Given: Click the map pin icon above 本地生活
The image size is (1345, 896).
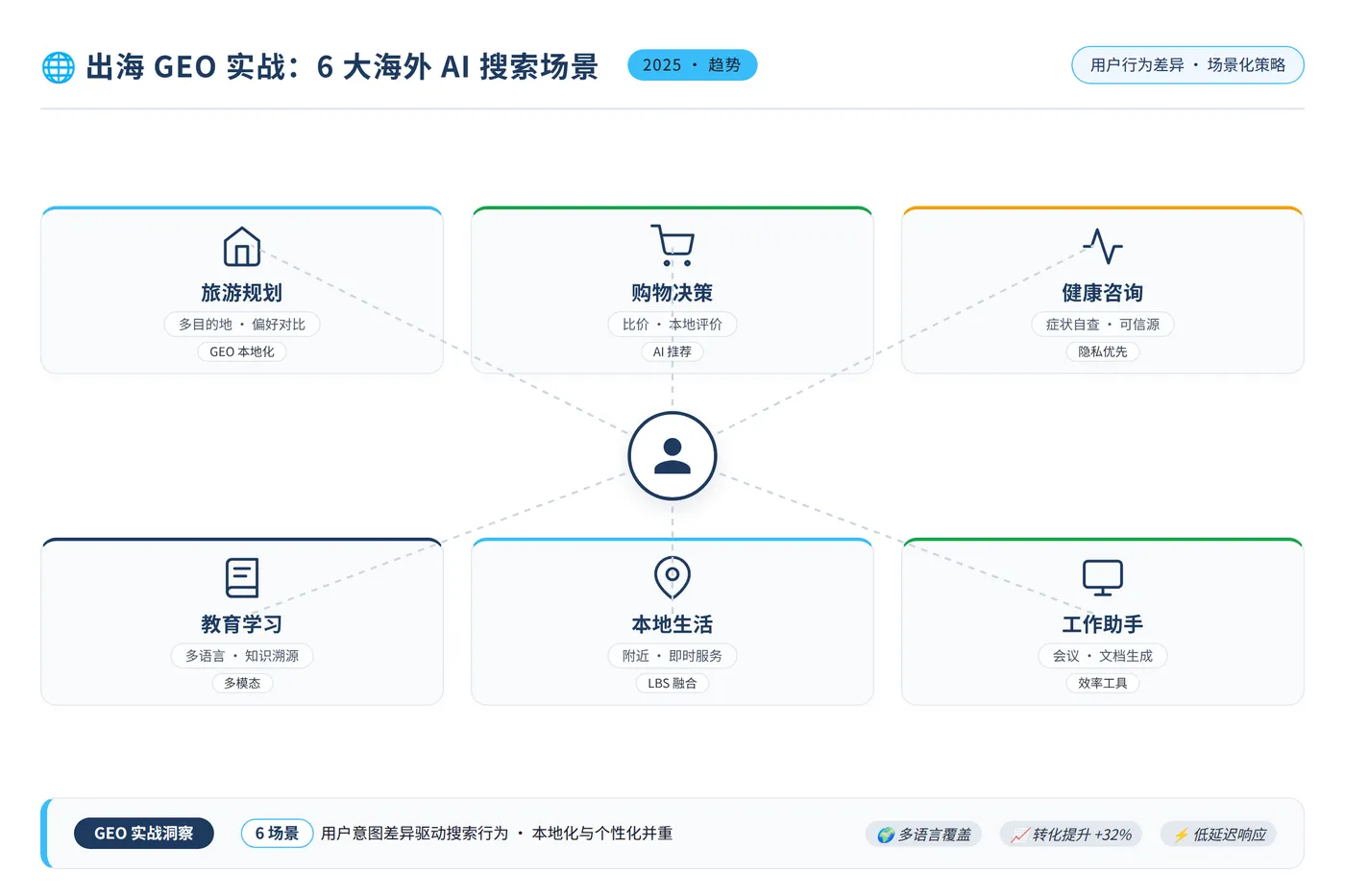Looking at the screenshot, I should point(672,577).
